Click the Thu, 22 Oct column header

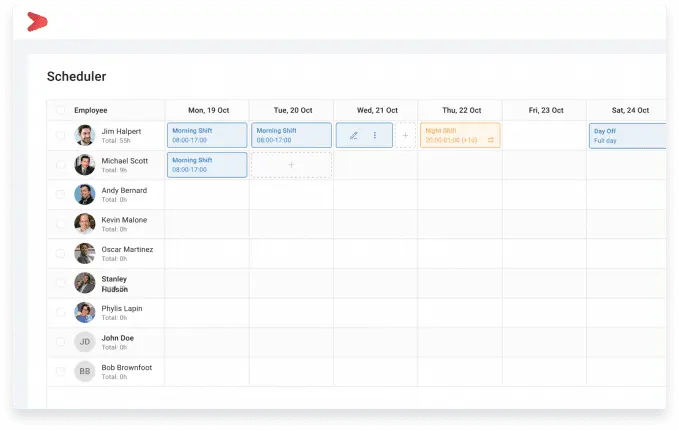pos(460,110)
